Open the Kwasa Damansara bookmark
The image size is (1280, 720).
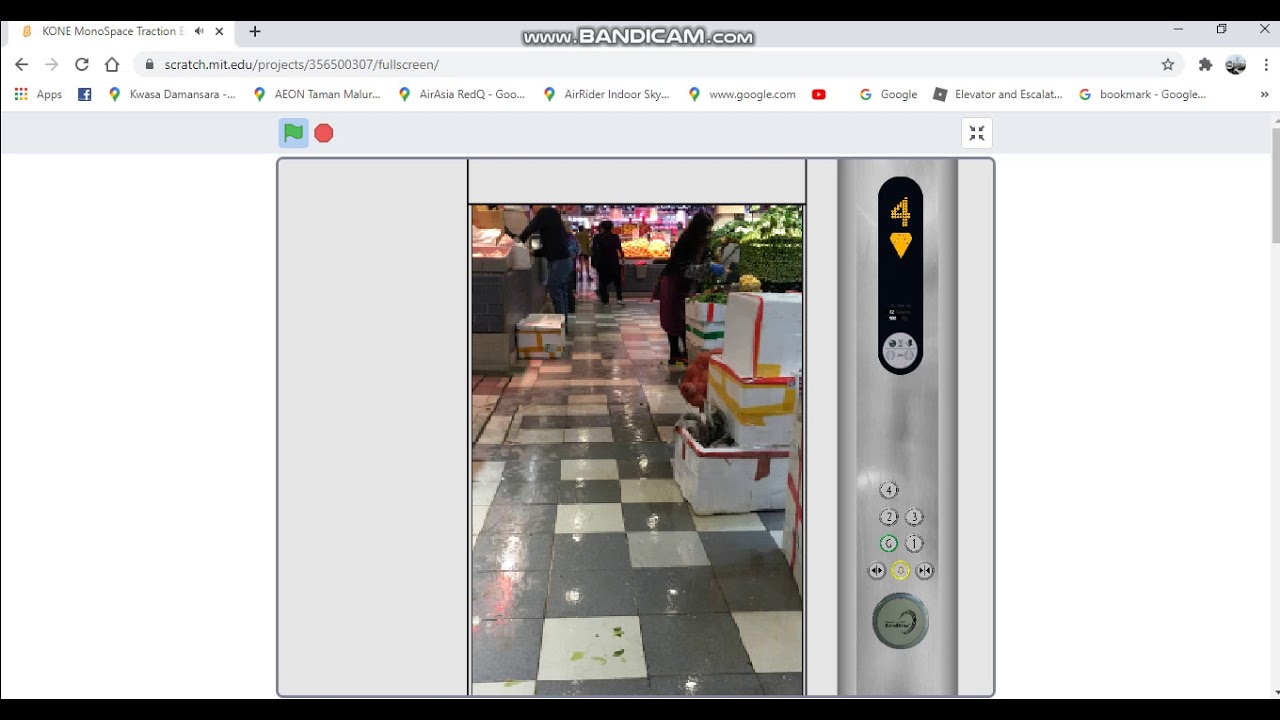172,94
